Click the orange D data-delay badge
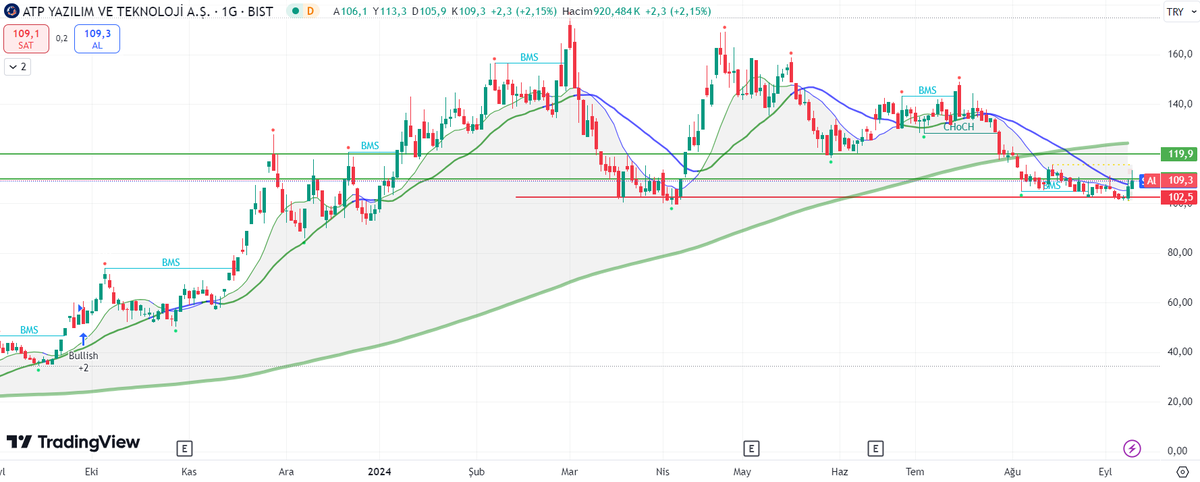Image resolution: width=1200 pixels, height=482 pixels. point(310,11)
